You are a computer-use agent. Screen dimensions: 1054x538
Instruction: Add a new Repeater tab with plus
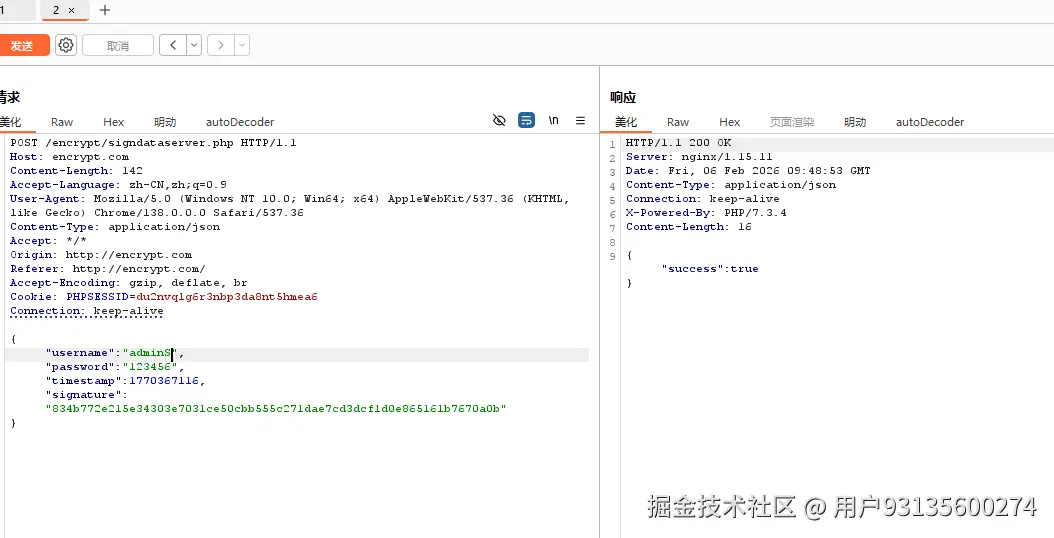coord(104,10)
